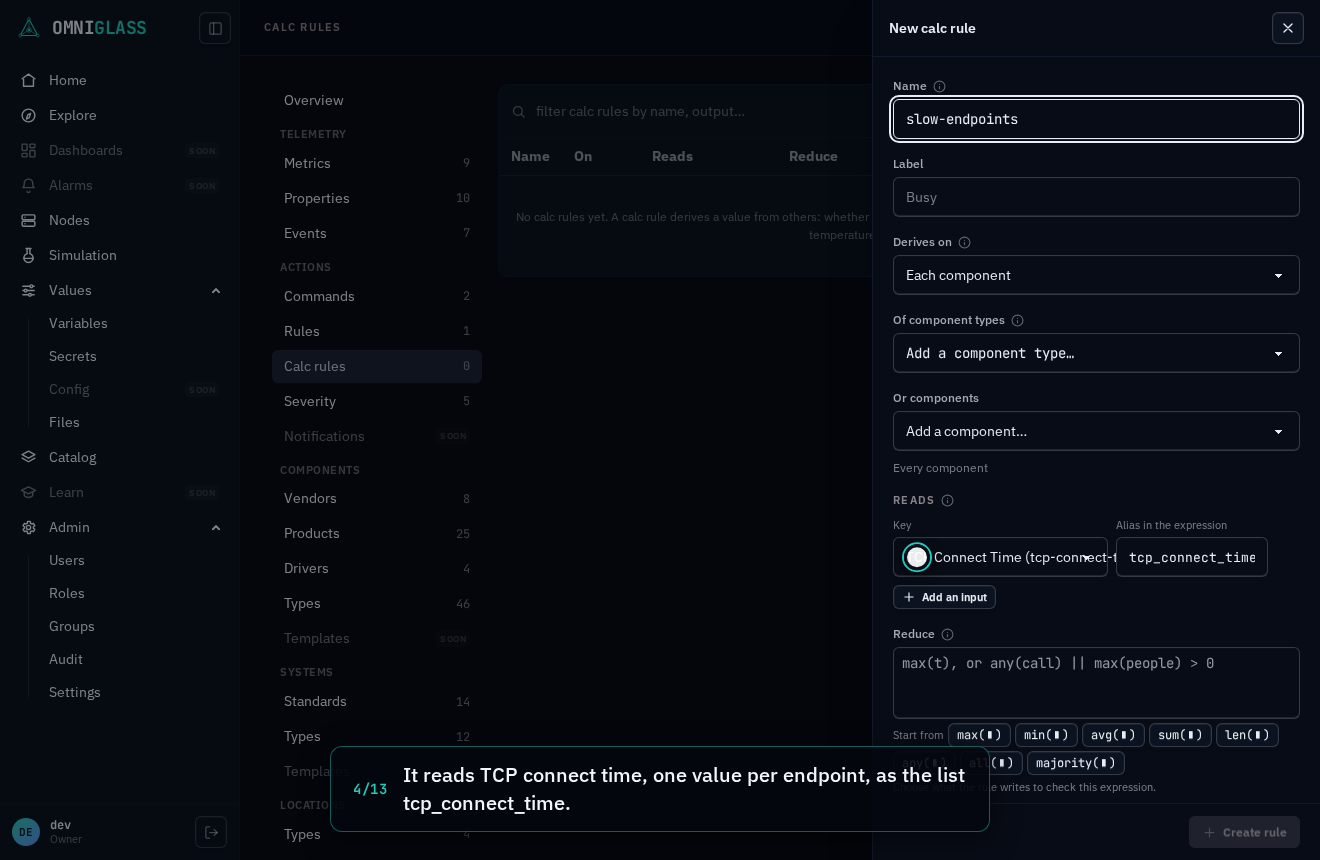Open Secrets under Values
Image resolution: width=1320 pixels, height=860 pixels.
point(73,356)
